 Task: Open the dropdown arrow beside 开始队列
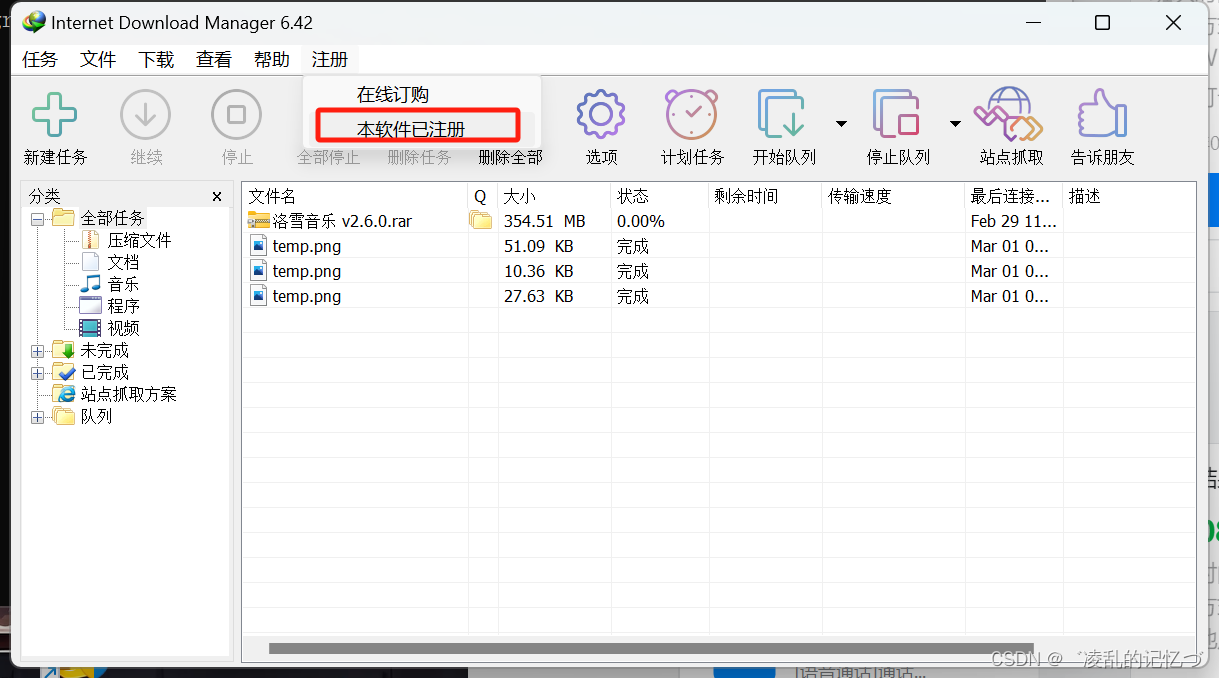click(x=840, y=123)
